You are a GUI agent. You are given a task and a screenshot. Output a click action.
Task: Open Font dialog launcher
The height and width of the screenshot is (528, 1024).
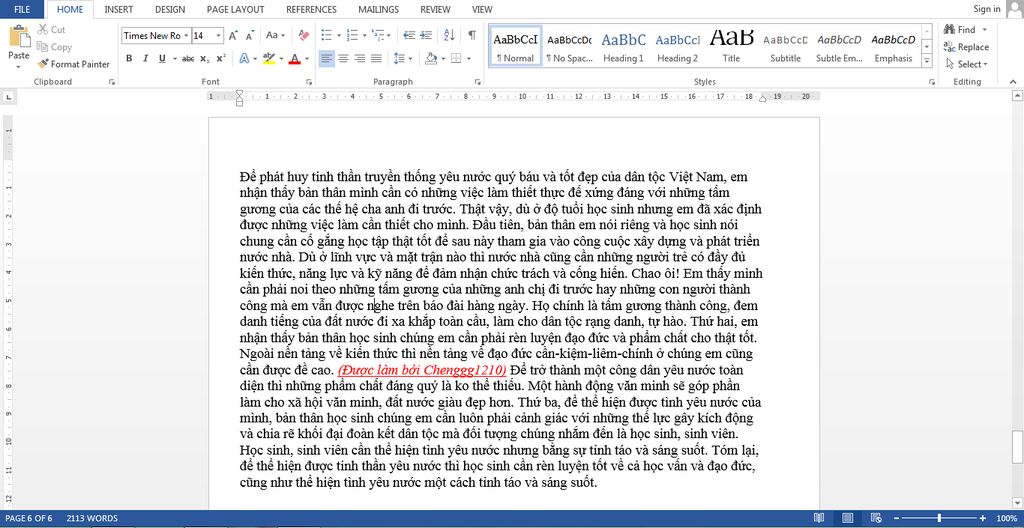(308, 82)
